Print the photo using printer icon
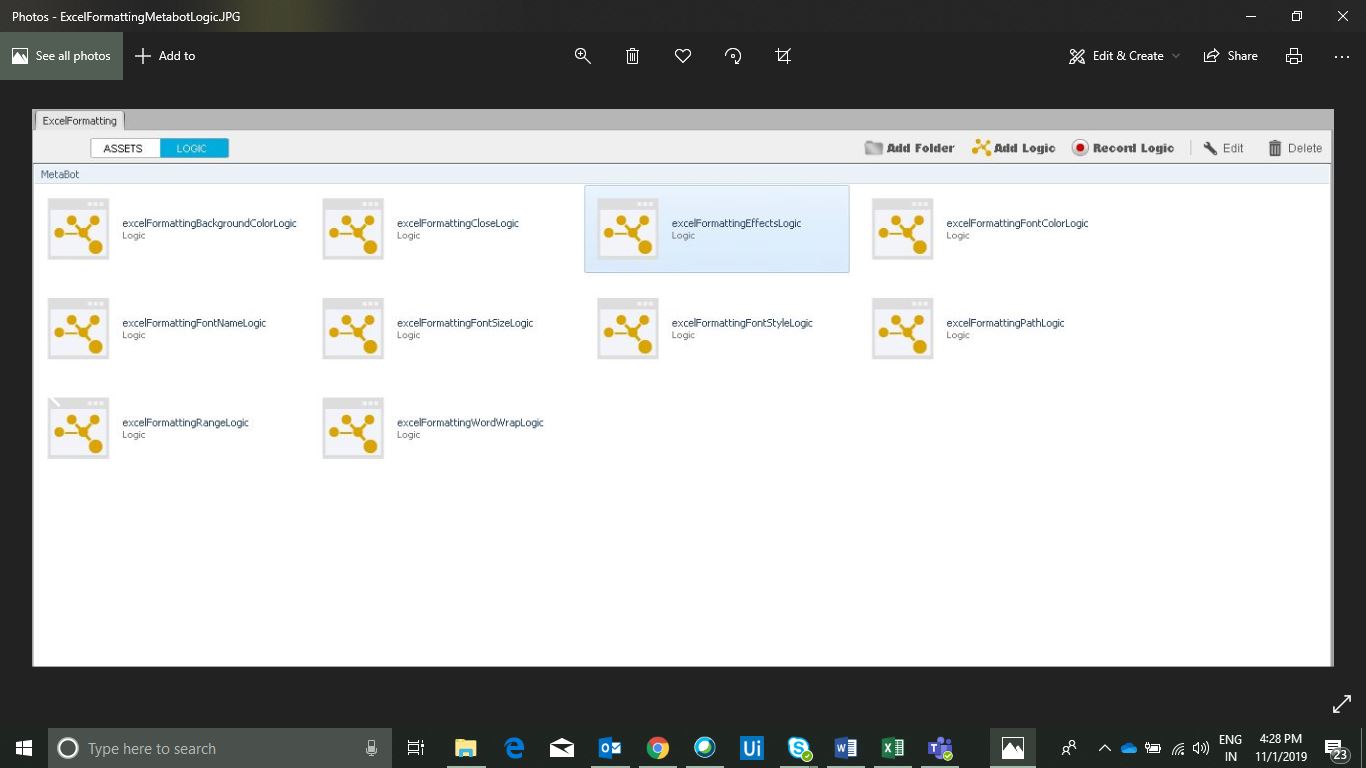Screen dimensions: 1366x768 pos(1294,56)
